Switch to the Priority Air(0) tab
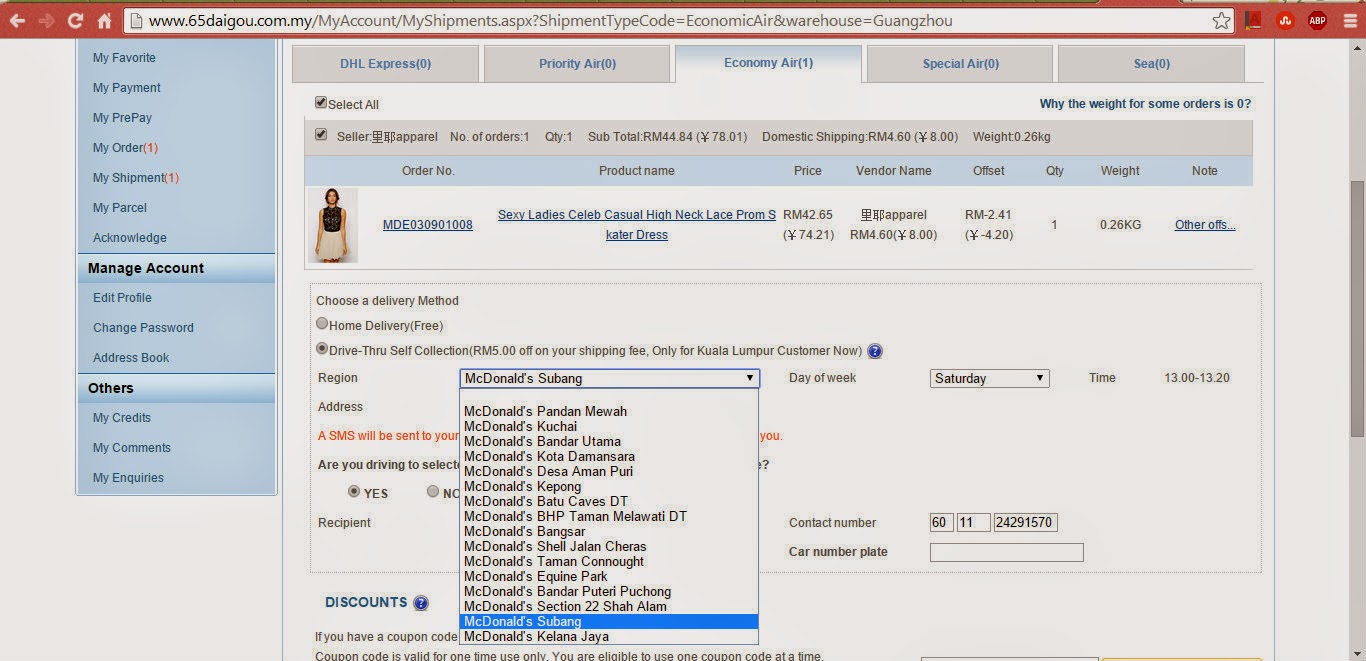Image resolution: width=1366 pixels, height=661 pixels. tap(577, 64)
